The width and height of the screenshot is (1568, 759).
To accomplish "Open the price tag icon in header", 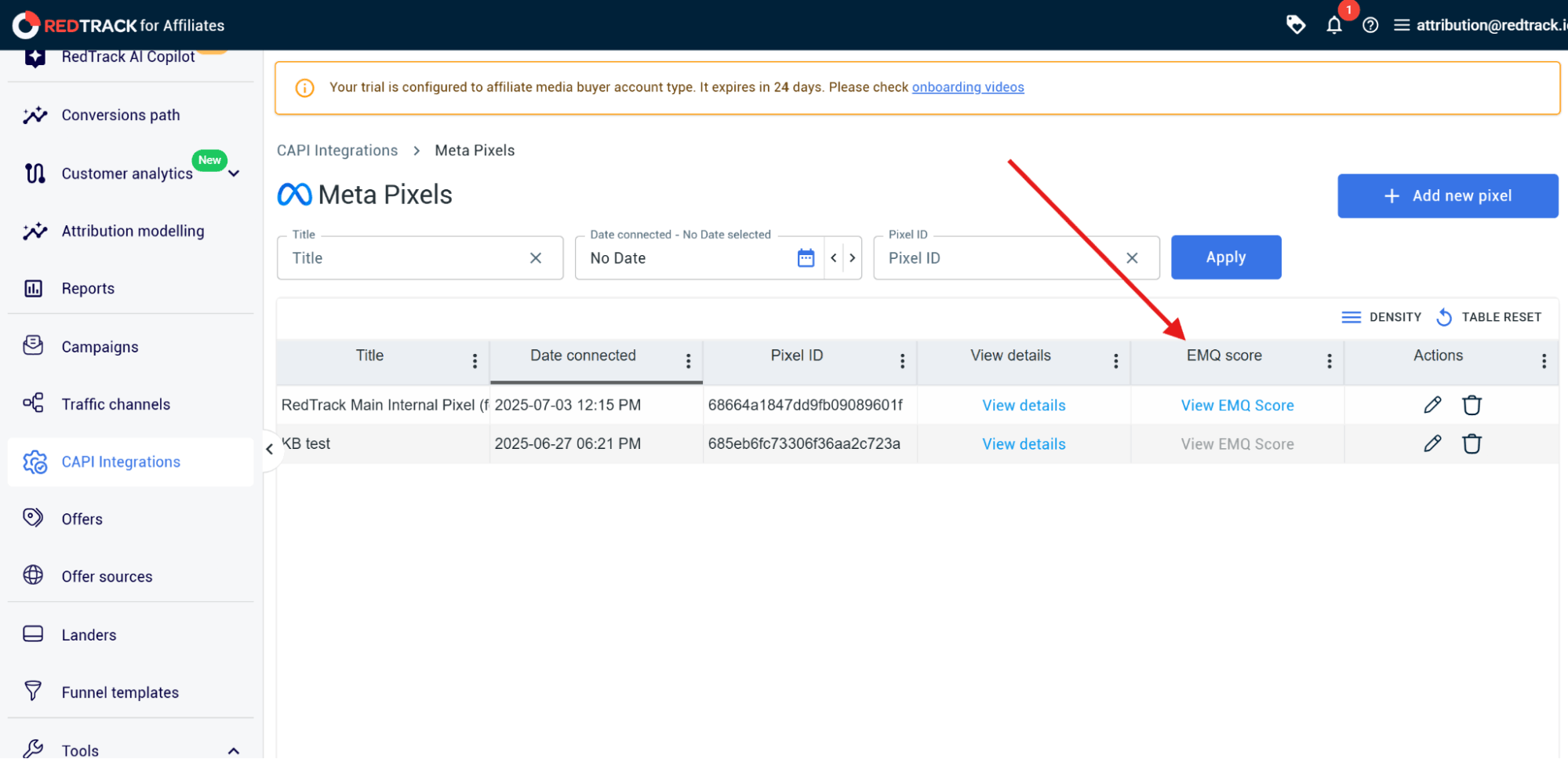I will point(1296,25).
